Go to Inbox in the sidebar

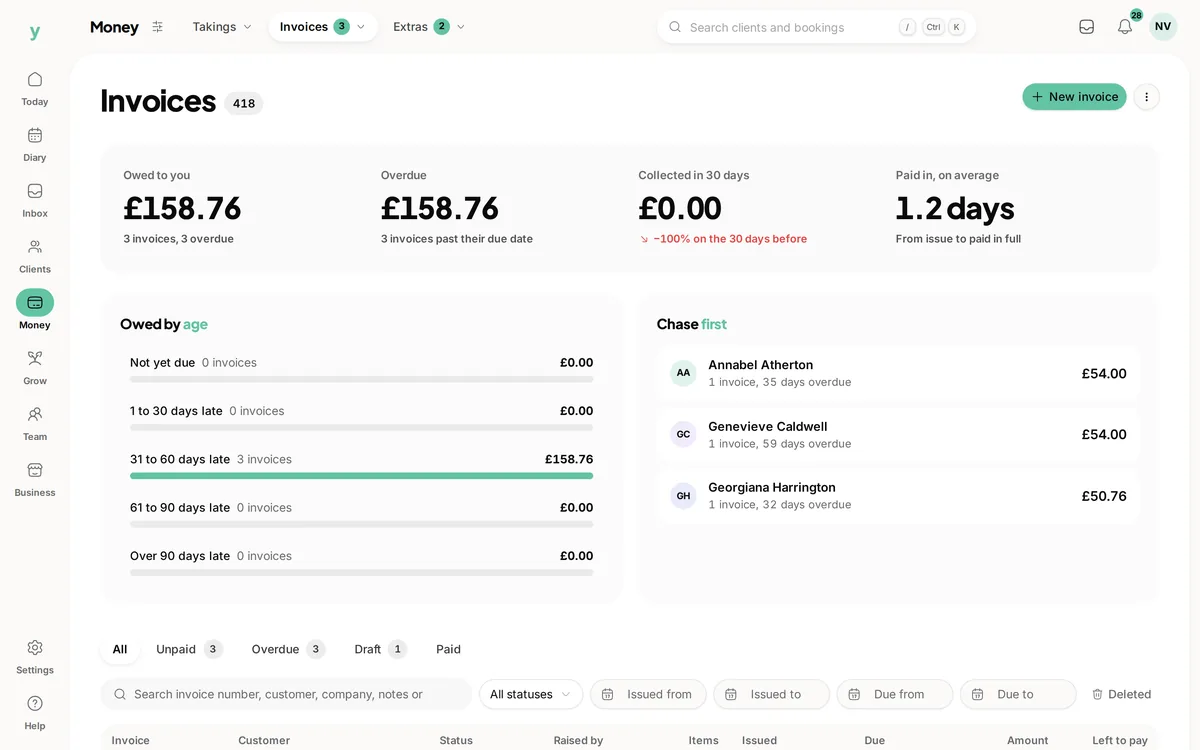click(x=35, y=200)
